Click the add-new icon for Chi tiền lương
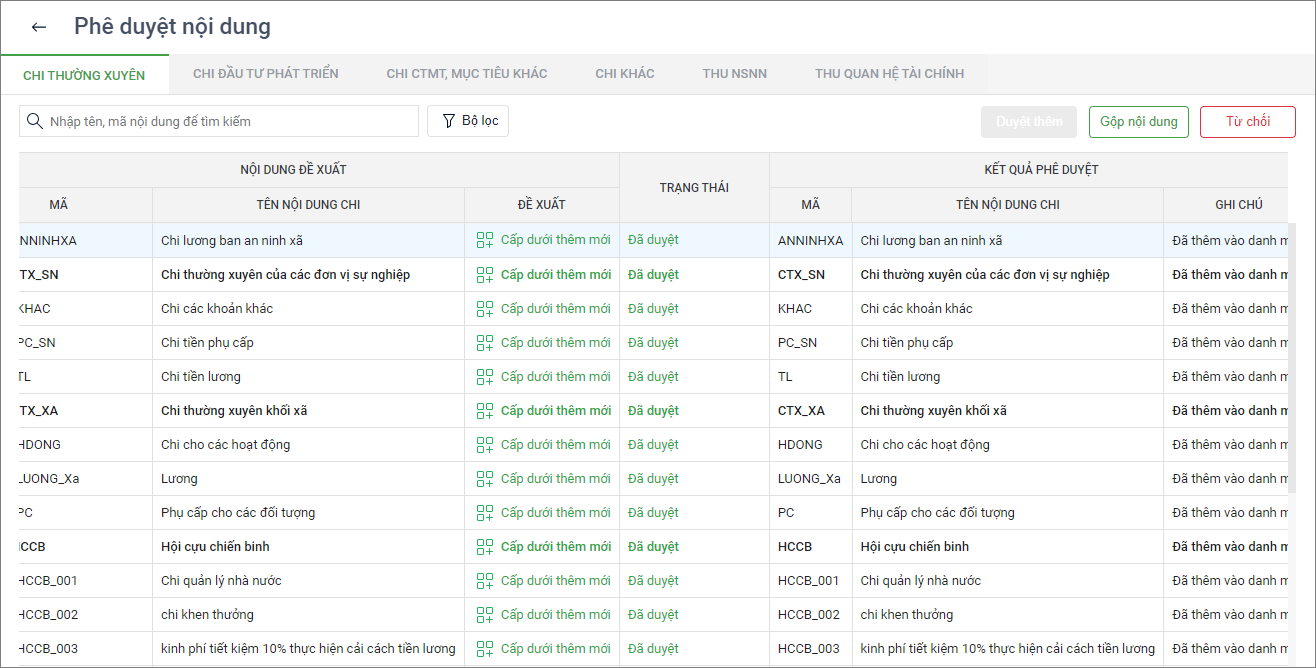This screenshot has width=1316, height=668. tap(485, 377)
